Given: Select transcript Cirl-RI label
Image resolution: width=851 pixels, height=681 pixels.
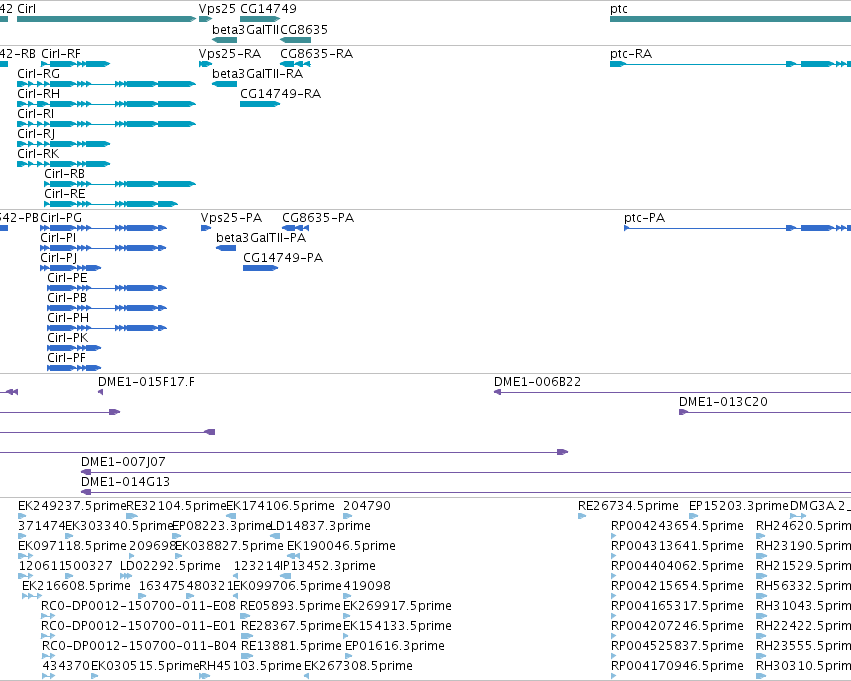Looking at the screenshot, I should coord(36,114).
